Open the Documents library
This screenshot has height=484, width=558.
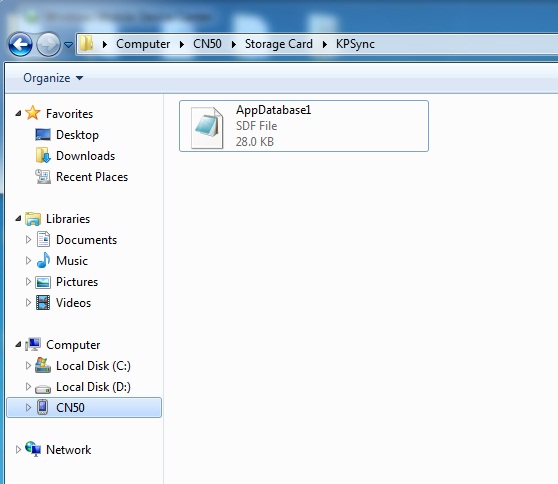[x=86, y=240]
